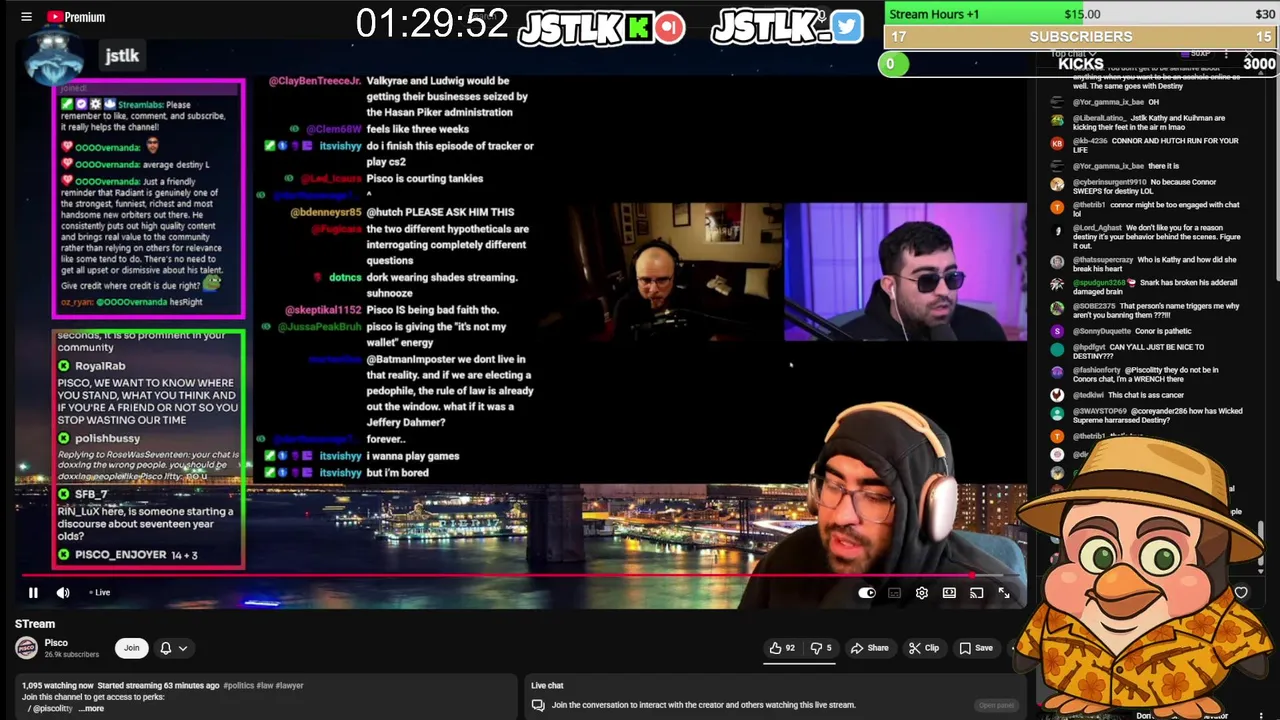This screenshot has width=1280, height=720.
Task: Open the @piscolitty handle link
Action: coord(53,709)
